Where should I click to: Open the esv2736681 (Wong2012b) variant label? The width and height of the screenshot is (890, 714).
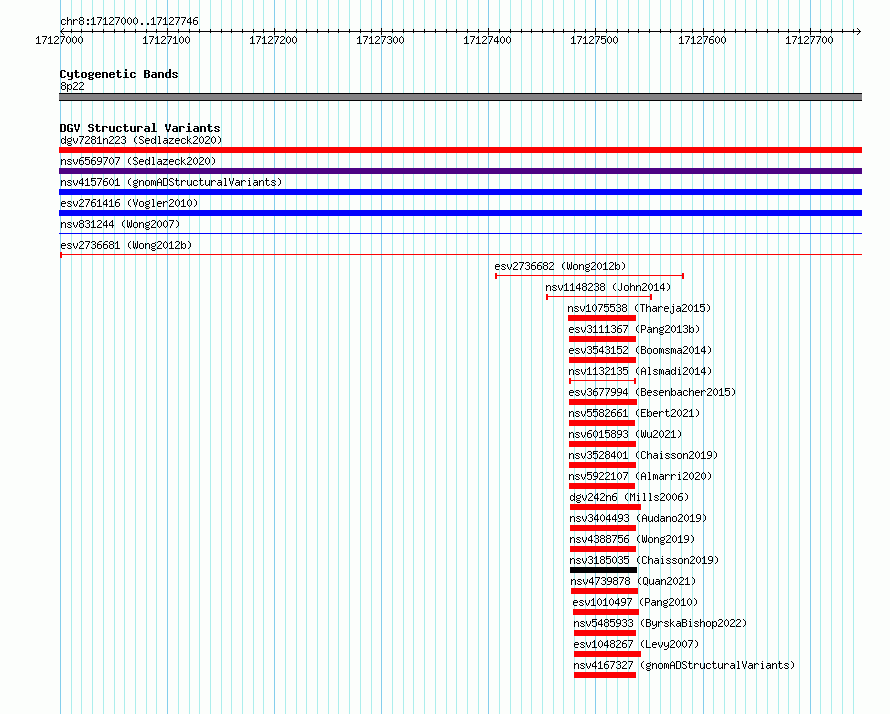pyautogui.click(x=126, y=245)
